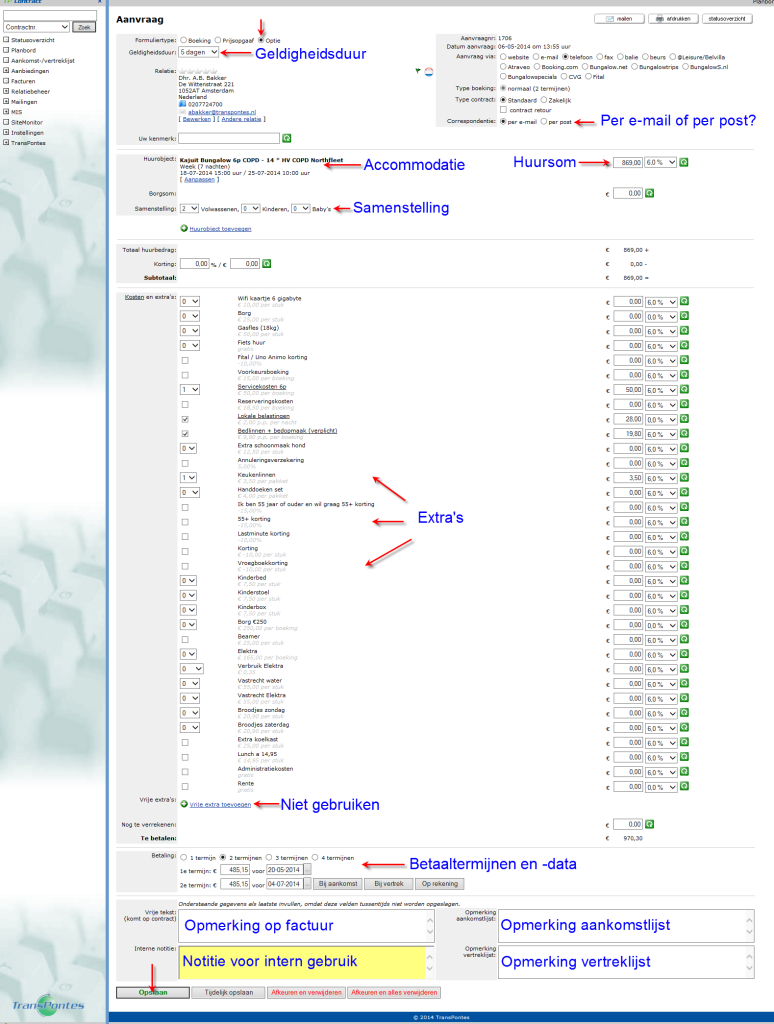Check the 'contract retour' checkbox

pos(503,109)
